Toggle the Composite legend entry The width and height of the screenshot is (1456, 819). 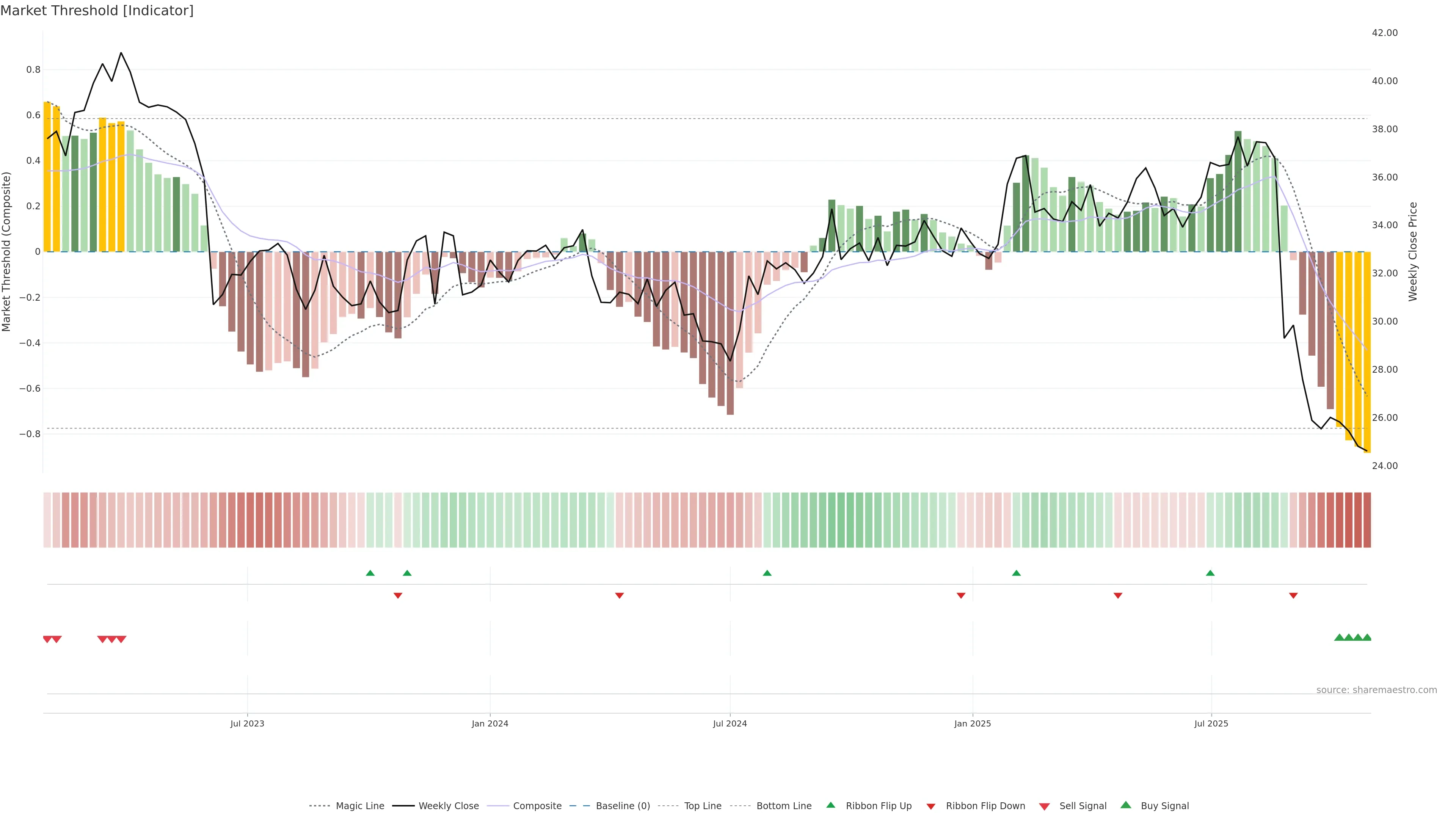point(537,806)
